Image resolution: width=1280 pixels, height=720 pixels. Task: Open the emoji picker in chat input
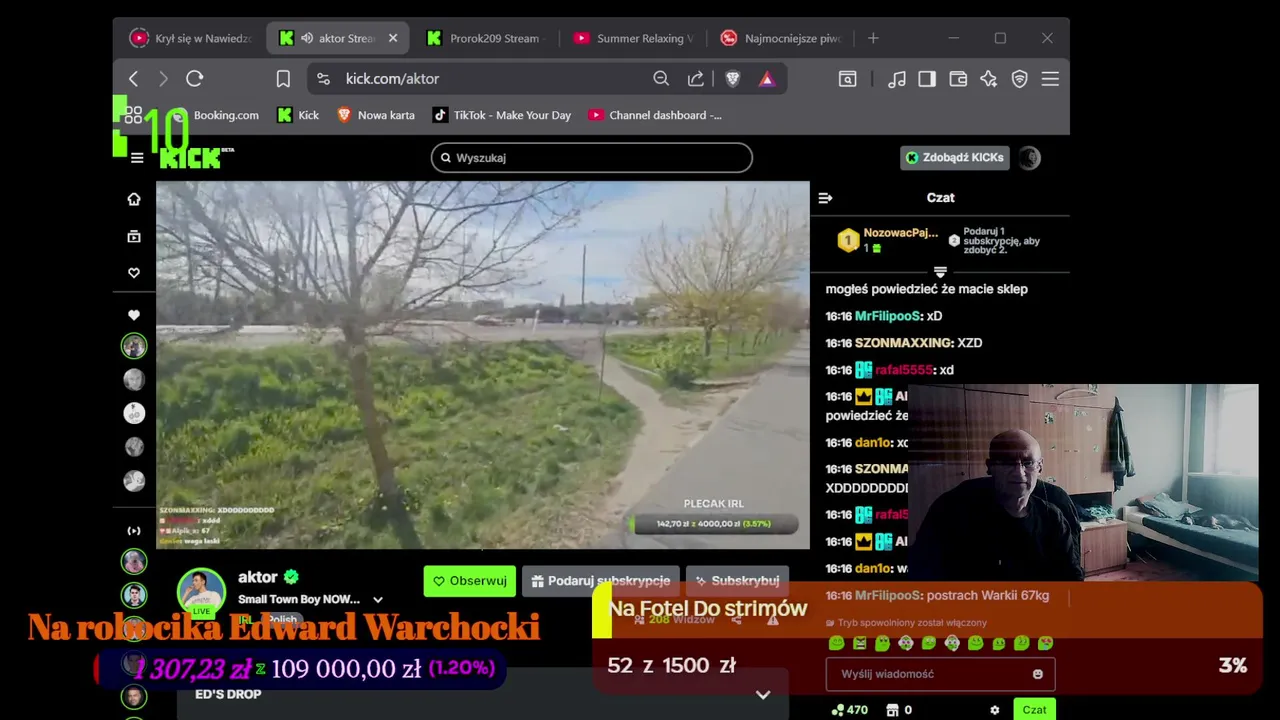(1037, 674)
